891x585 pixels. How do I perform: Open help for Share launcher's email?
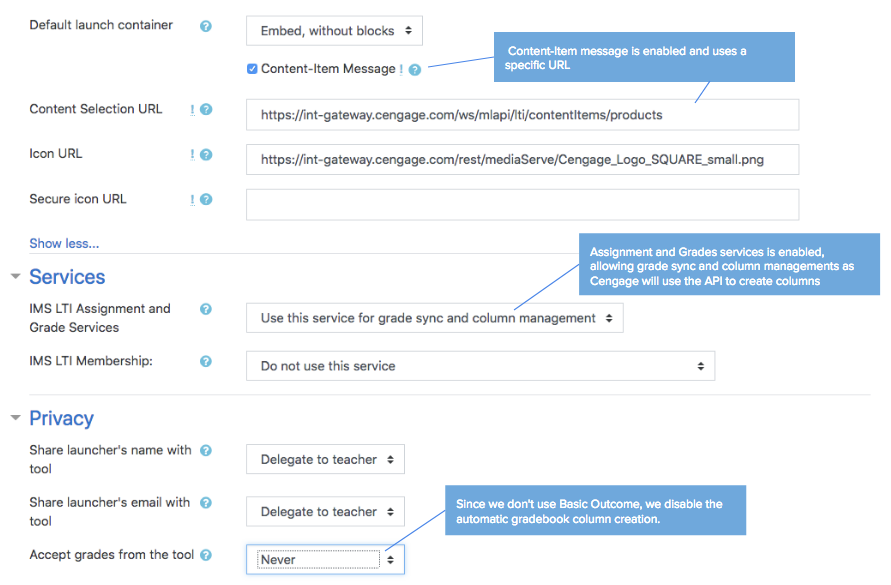pos(206,503)
